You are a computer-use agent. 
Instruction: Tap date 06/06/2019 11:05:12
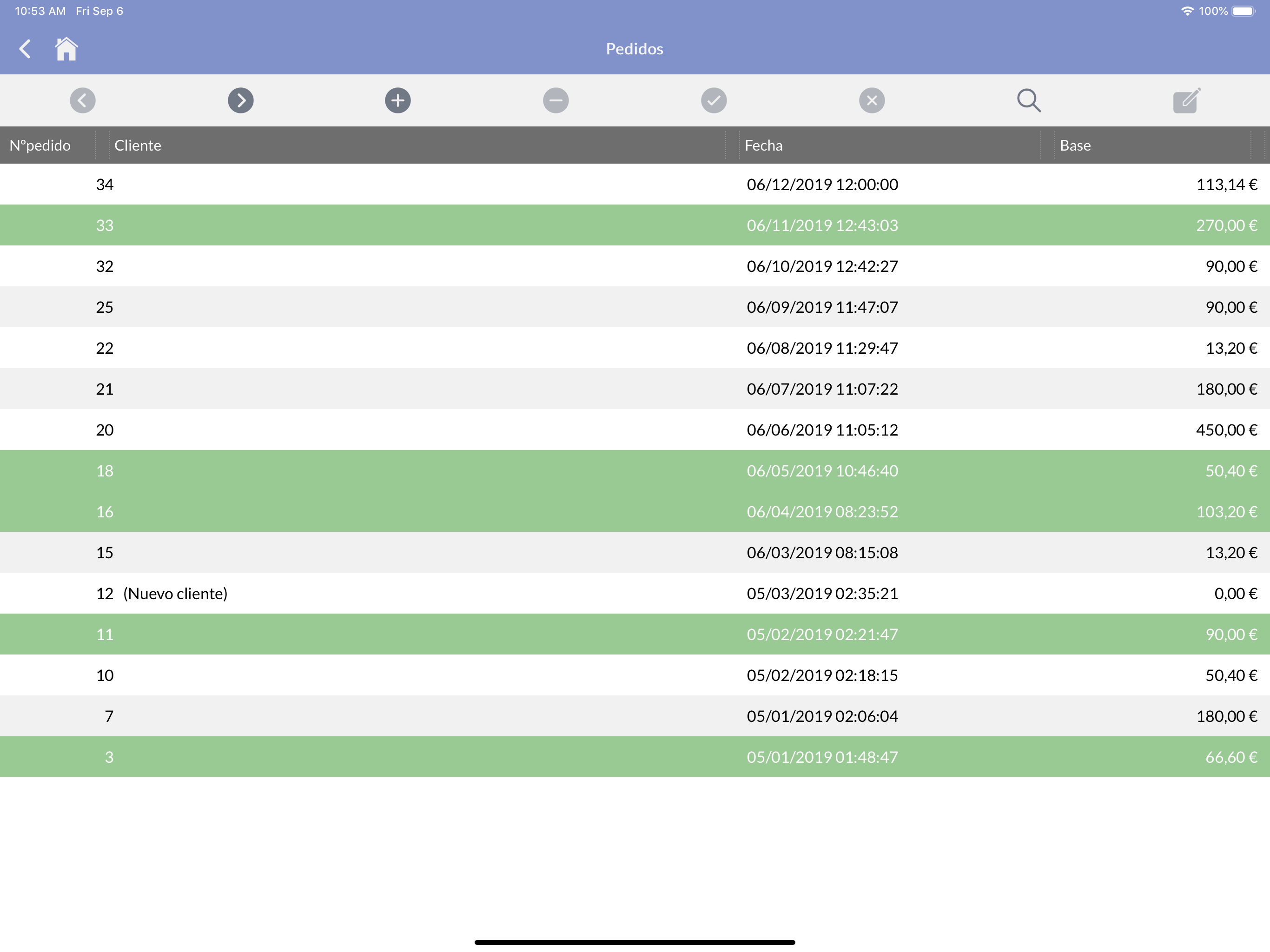(x=822, y=430)
